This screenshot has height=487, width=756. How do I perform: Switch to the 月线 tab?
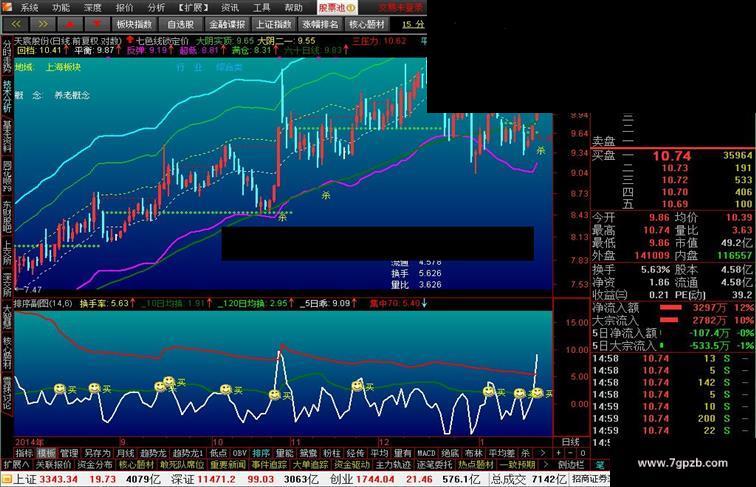coord(125,453)
